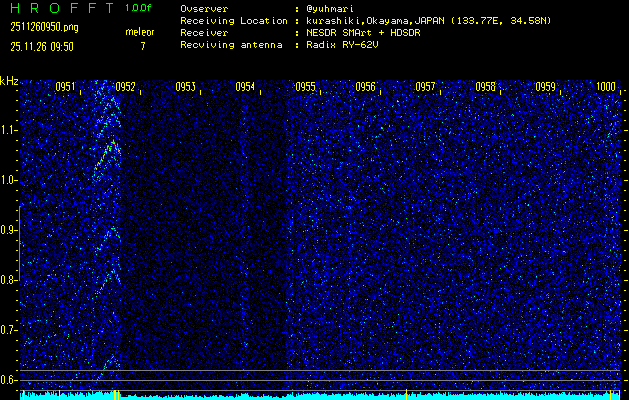Select the 0958 time label

pyautogui.click(x=485, y=87)
